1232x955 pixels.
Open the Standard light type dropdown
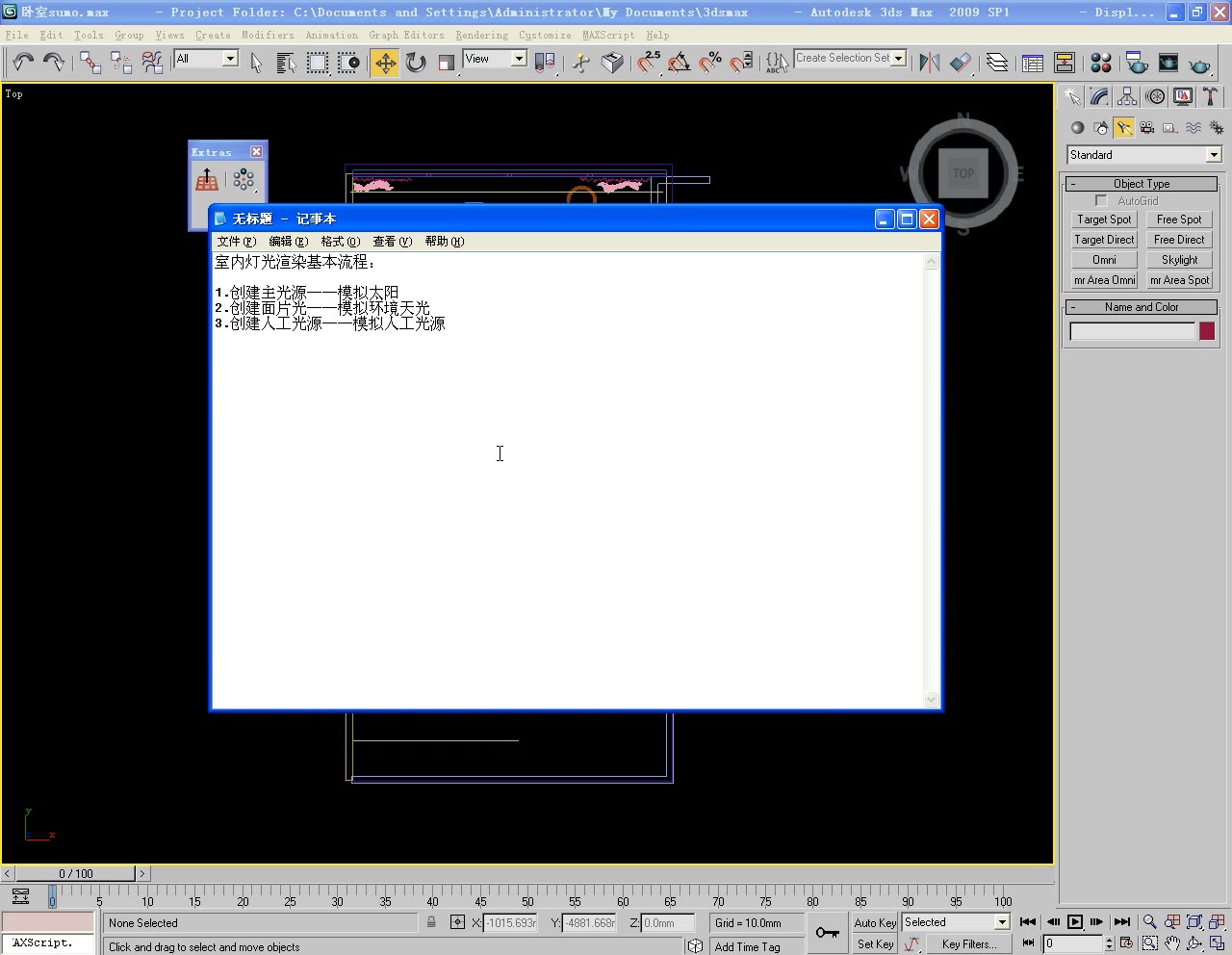point(1142,154)
